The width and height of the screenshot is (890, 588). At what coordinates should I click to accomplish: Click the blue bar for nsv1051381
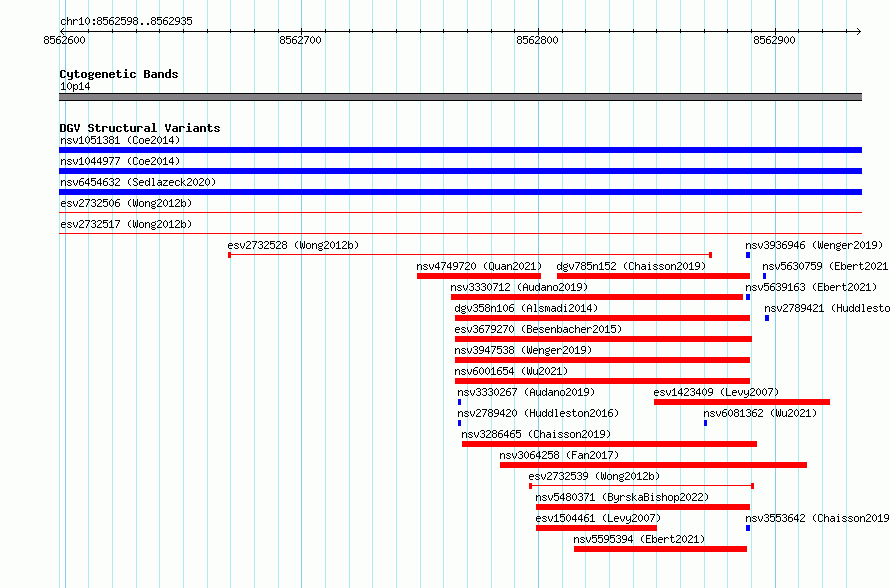pos(460,150)
